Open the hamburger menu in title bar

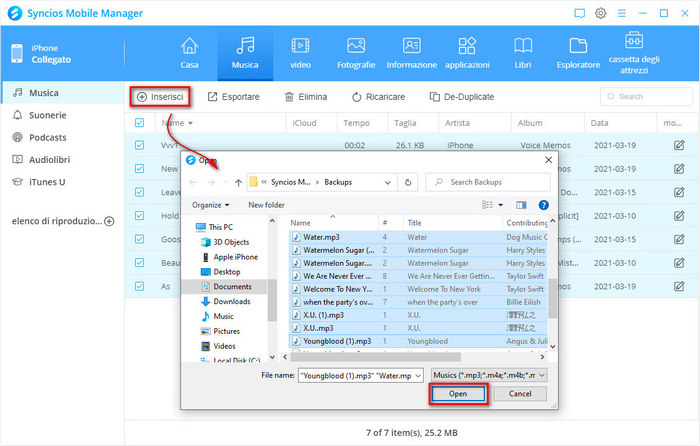[x=621, y=13]
